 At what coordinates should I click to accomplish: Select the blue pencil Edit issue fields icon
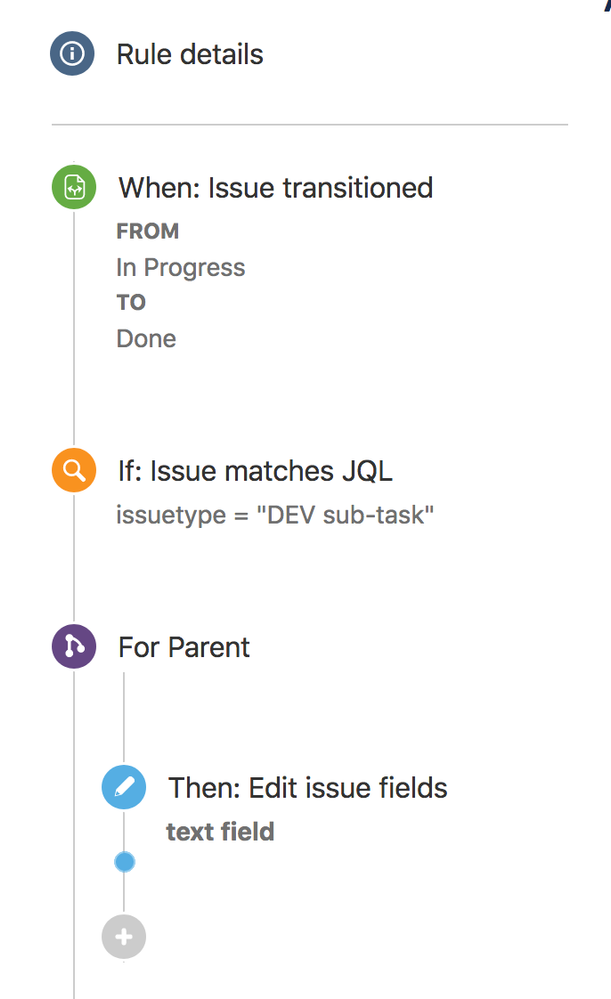pos(123,787)
